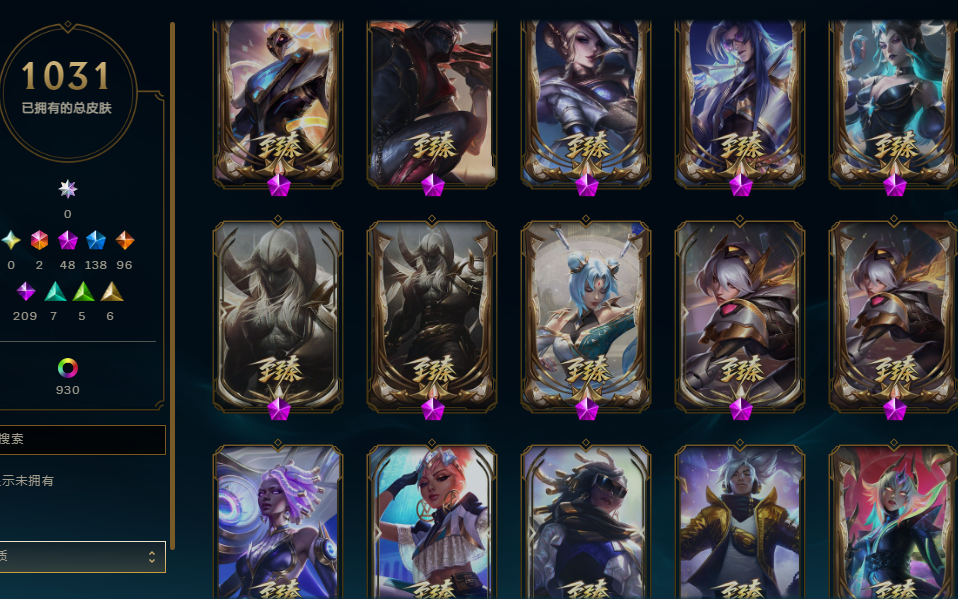This screenshot has width=958, height=599.
Task: Select the blue gem icon with count 138
Action: (x=96, y=240)
